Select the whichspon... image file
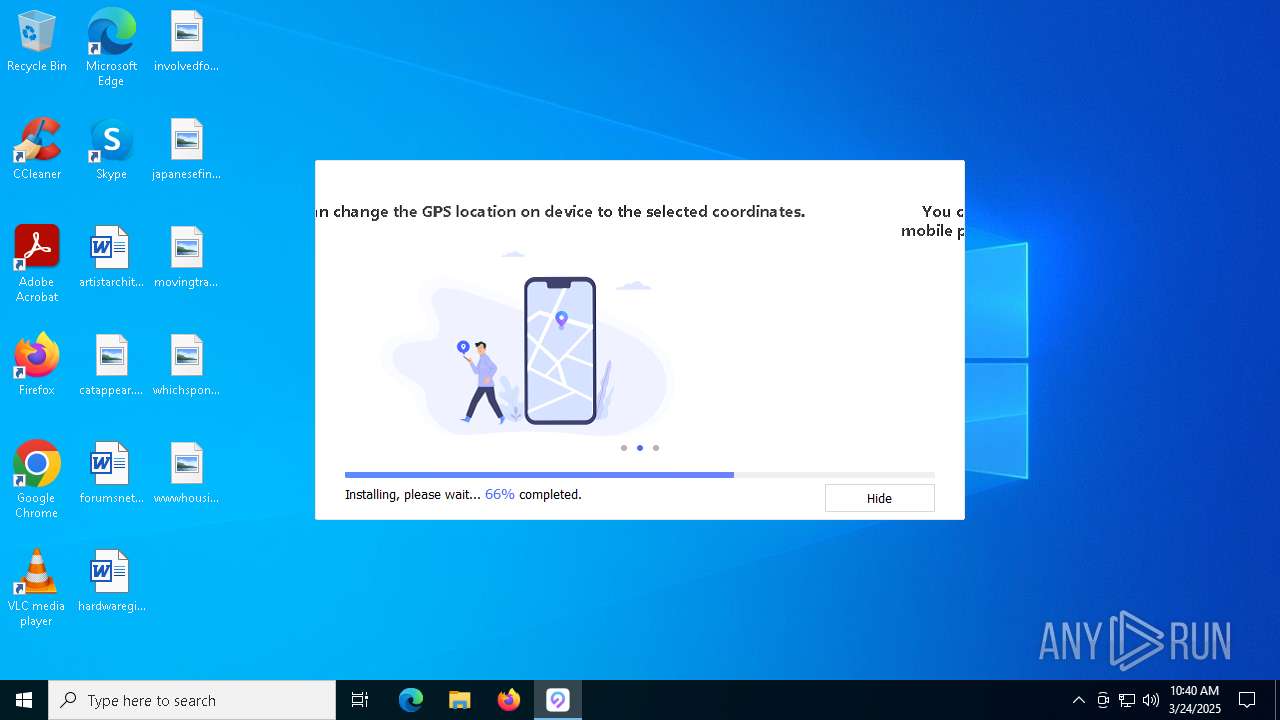This screenshot has width=1280, height=720. click(186, 366)
